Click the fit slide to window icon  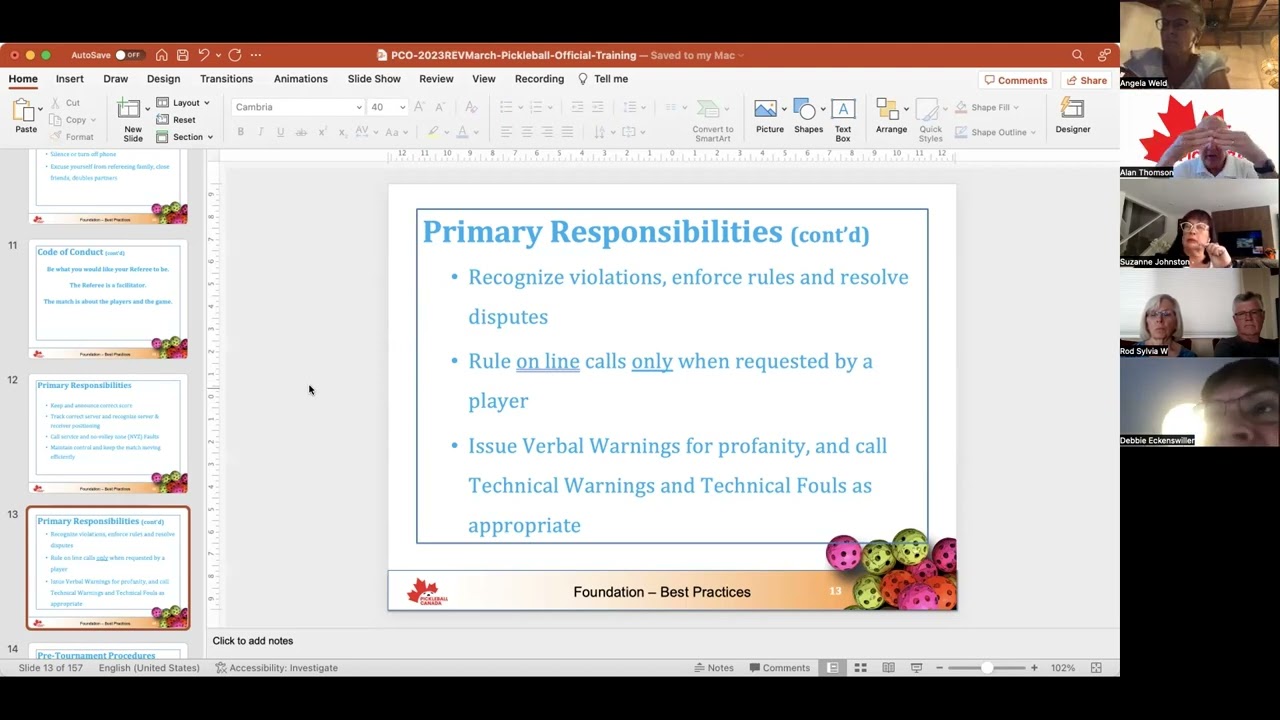(1096, 668)
